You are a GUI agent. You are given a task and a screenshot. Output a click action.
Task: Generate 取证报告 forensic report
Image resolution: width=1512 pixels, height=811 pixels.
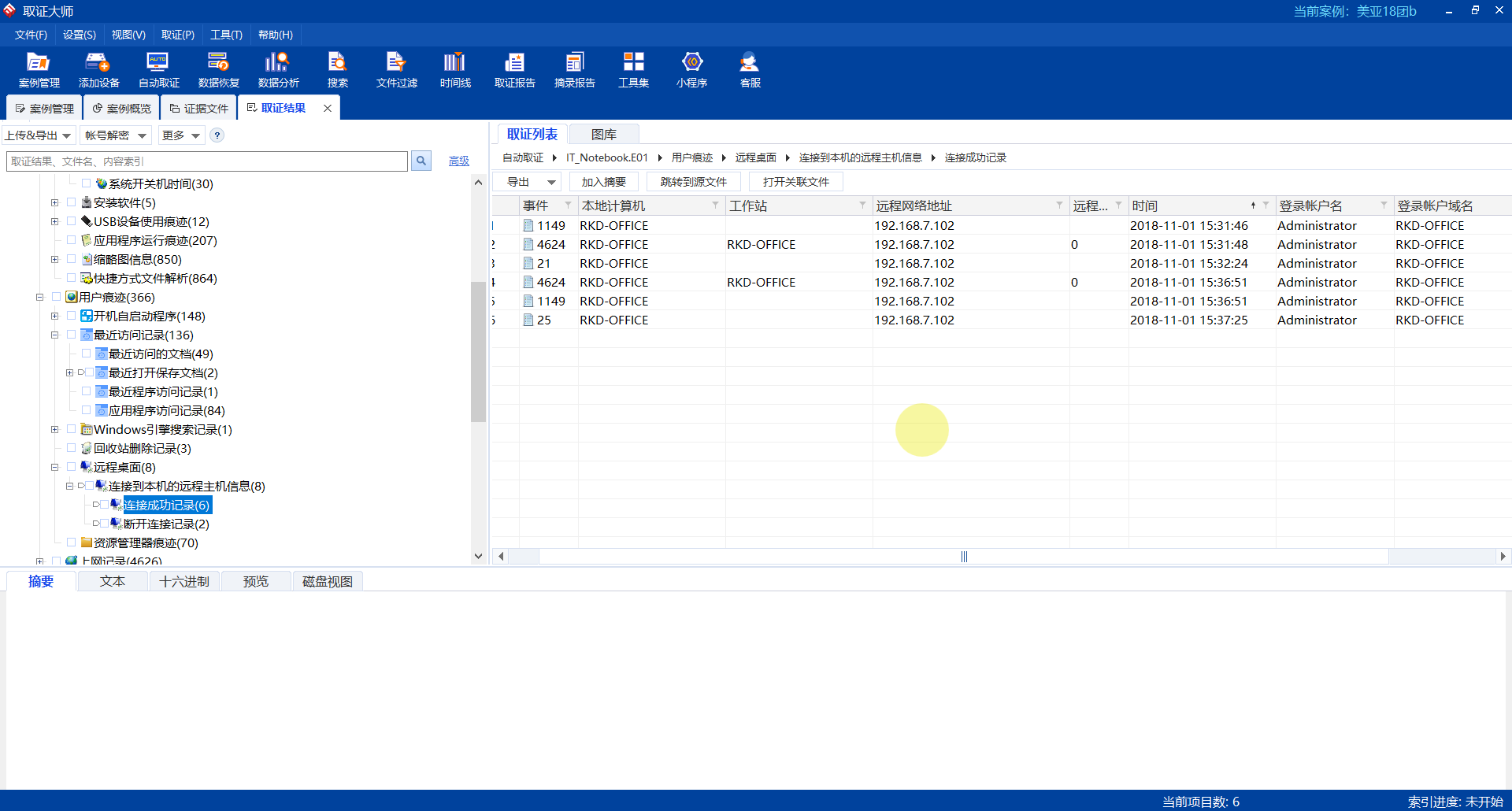[x=514, y=69]
